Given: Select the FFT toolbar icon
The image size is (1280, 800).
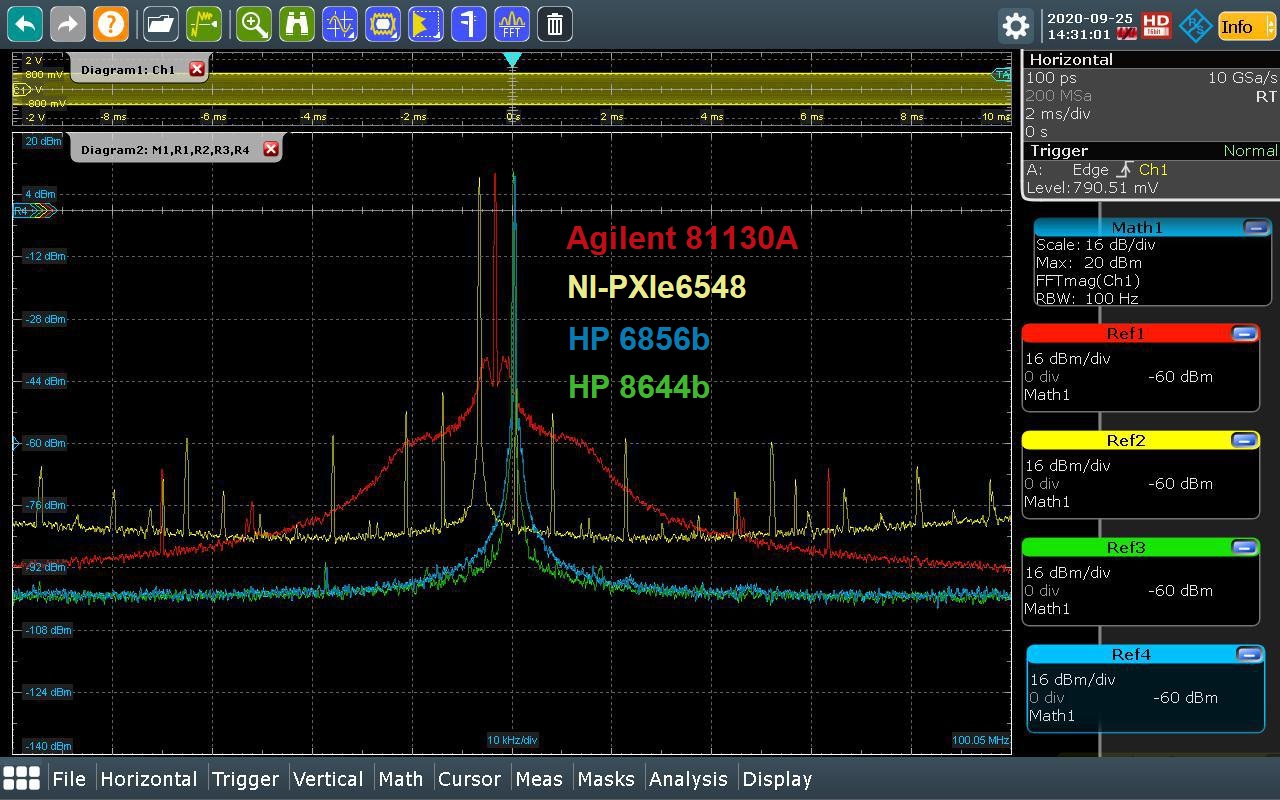Looking at the screenshot, I should click(512, 24).
